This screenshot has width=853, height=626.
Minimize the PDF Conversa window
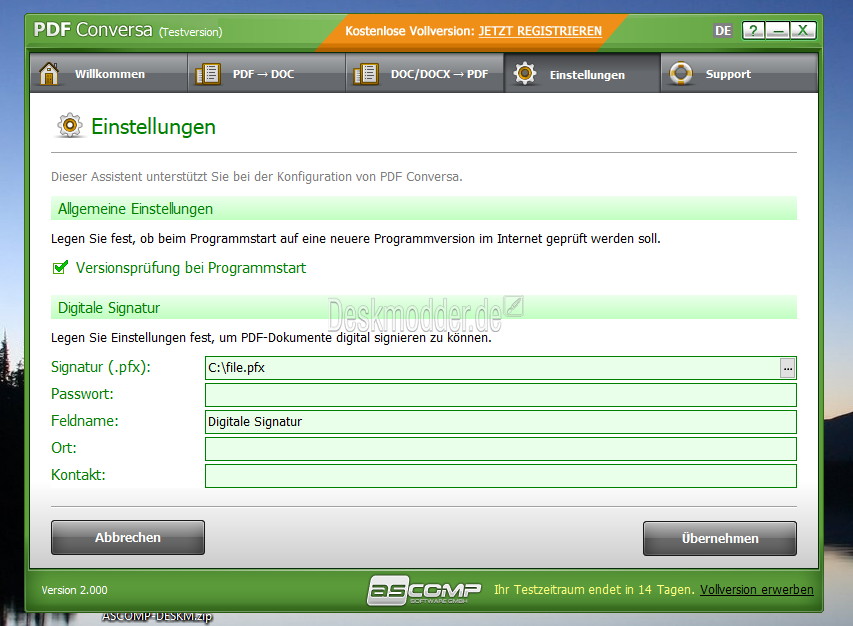778,30
